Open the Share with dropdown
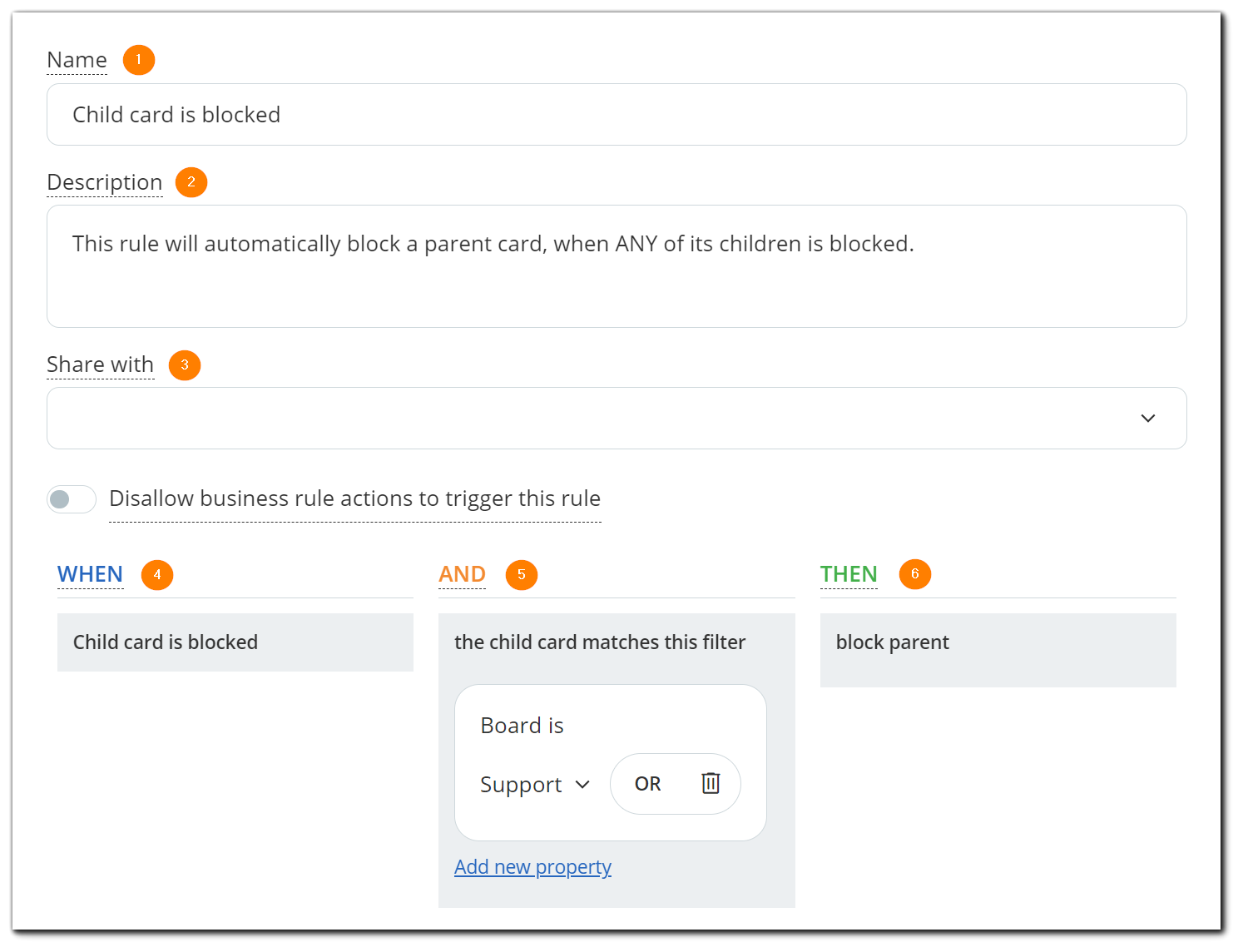This screenshot has width=1243, height=952. (x=1148, y=418)
